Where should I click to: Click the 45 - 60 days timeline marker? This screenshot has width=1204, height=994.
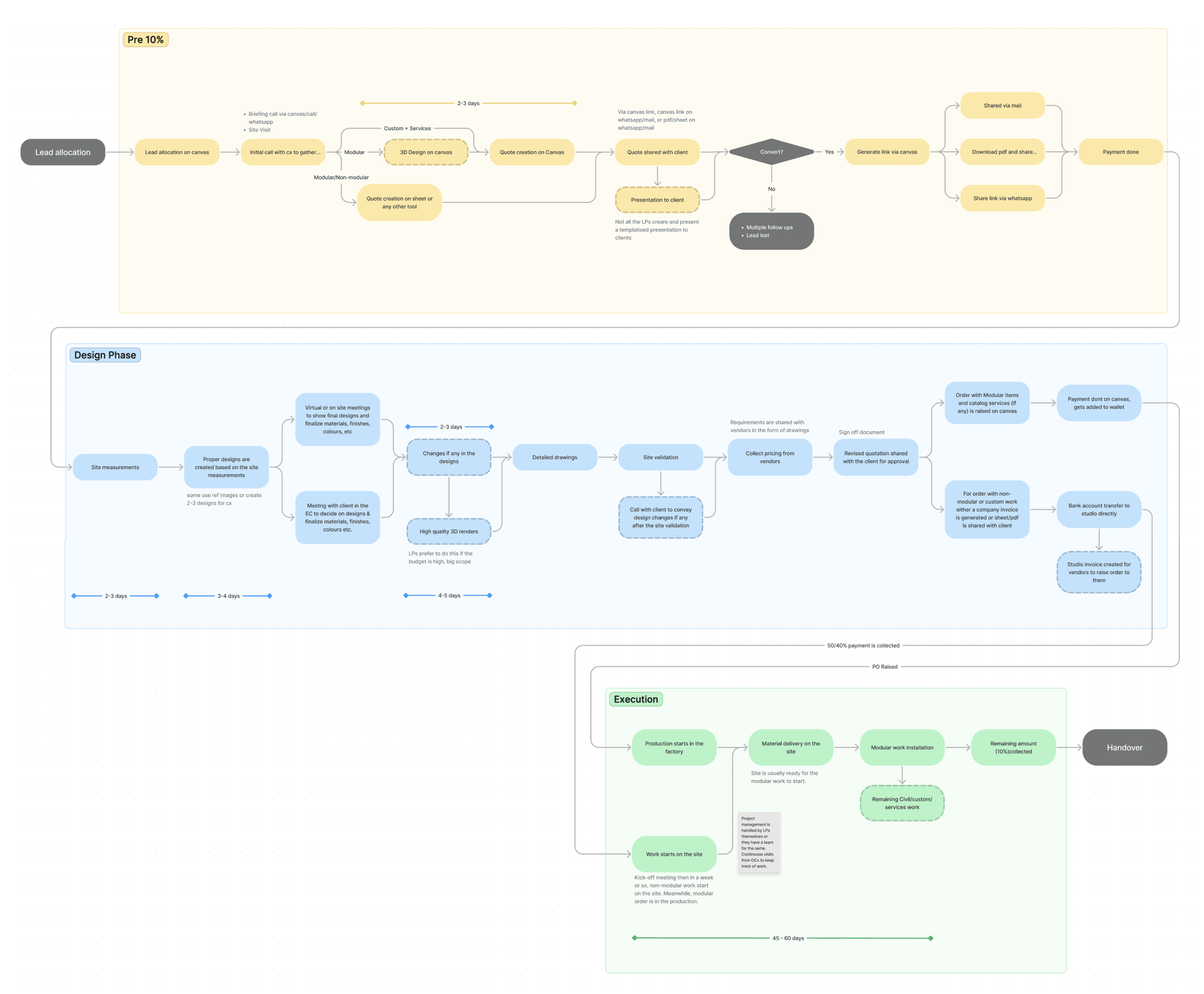788,938
